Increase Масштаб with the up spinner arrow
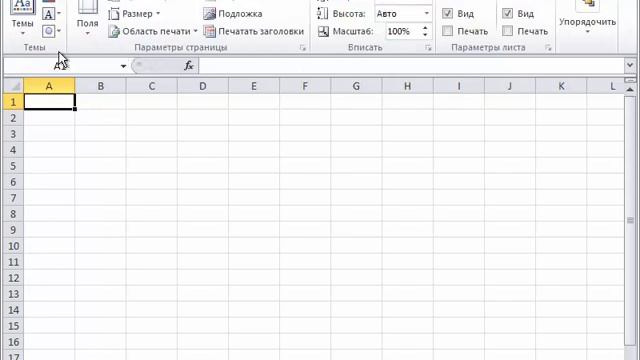This screenshot has width=640, height=360. pos(425,28)
